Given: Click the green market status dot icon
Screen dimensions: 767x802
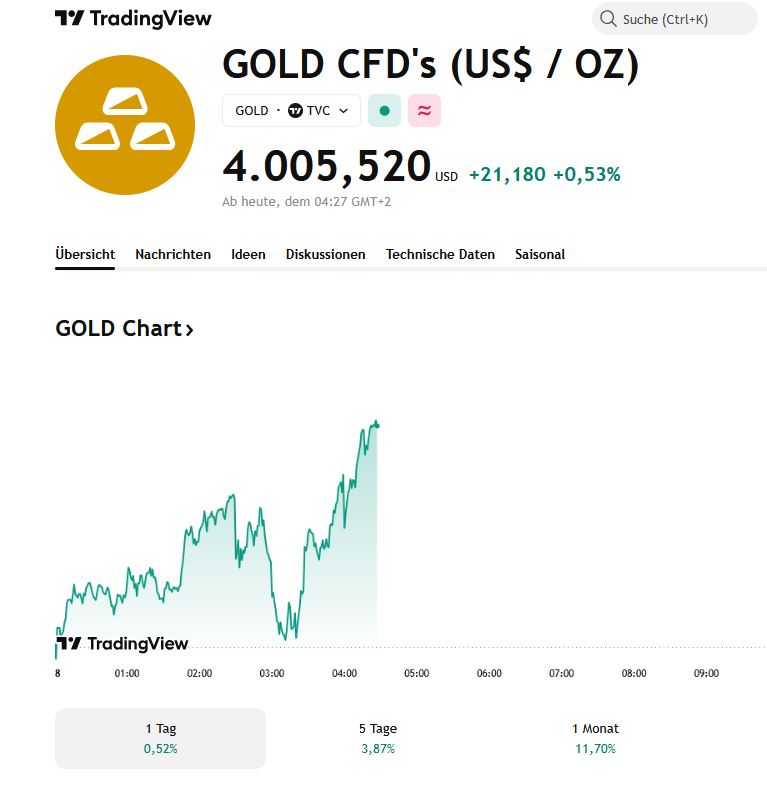Looking at the screenshot, I should [384, 111].
